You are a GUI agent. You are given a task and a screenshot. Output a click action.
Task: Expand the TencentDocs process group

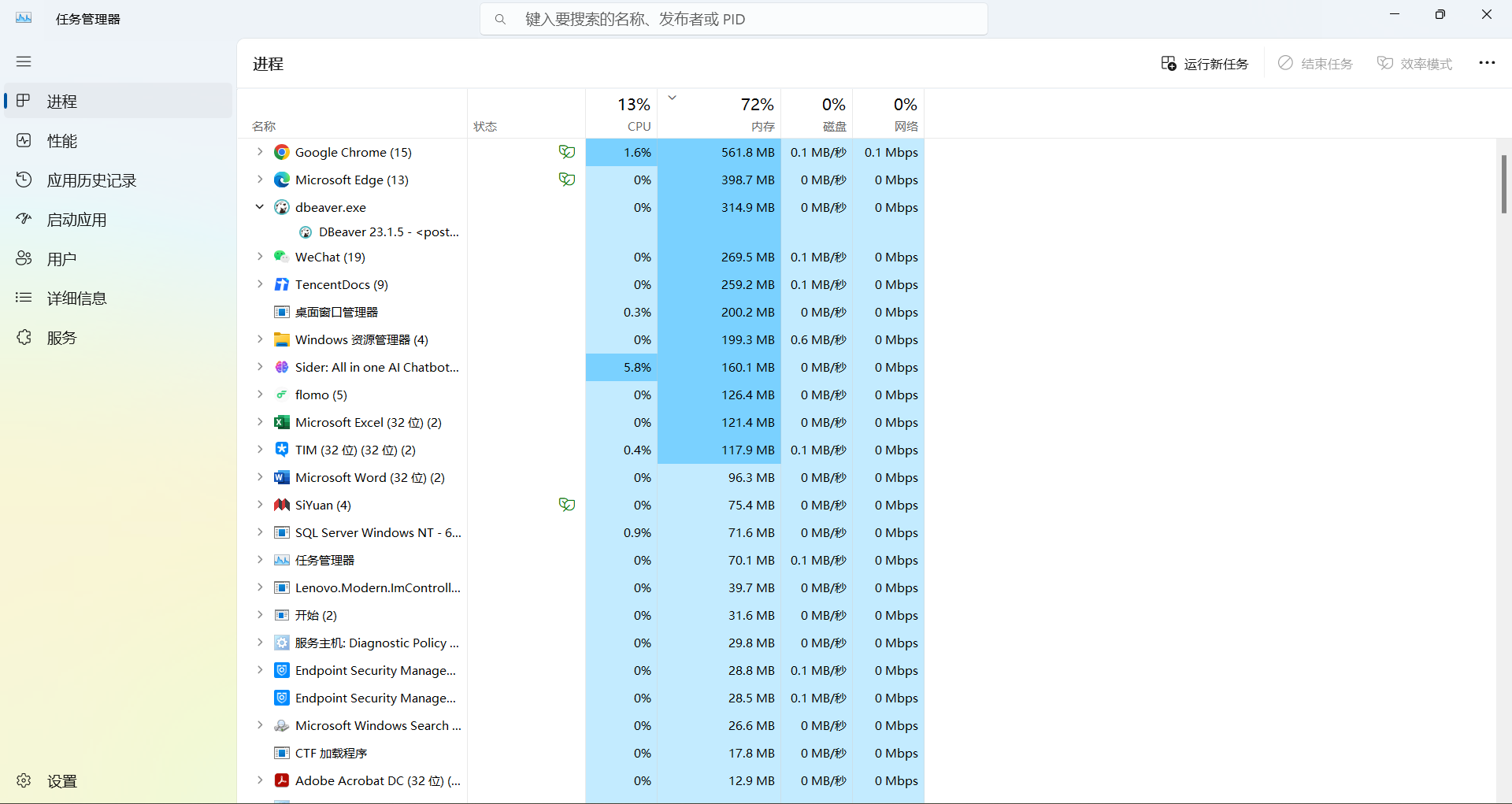[260, 284]
